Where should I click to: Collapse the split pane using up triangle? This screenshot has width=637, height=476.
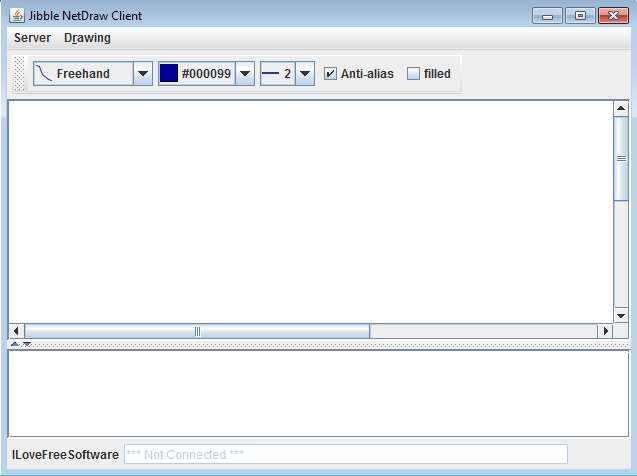coord(15,344)
